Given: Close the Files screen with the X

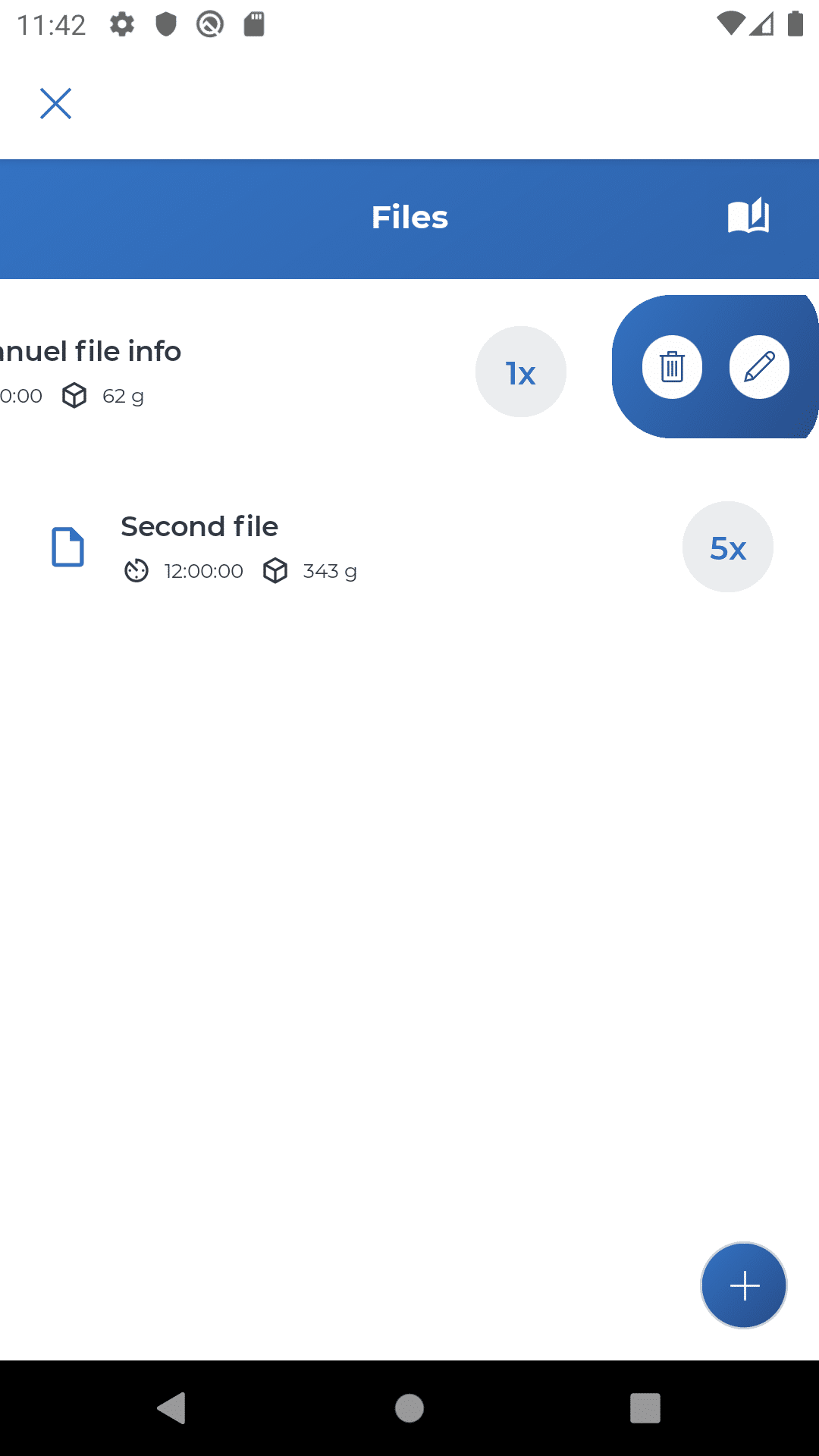Looking at the screenshot, I should click(55, 104).
